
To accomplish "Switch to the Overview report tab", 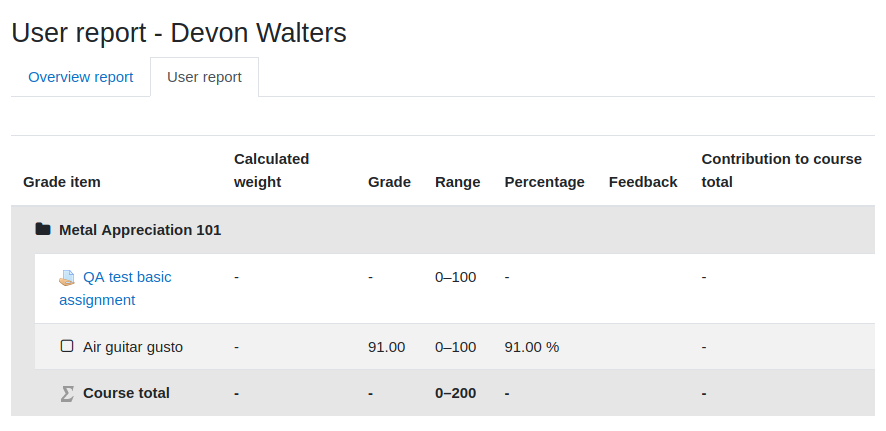I will [81, 77].
